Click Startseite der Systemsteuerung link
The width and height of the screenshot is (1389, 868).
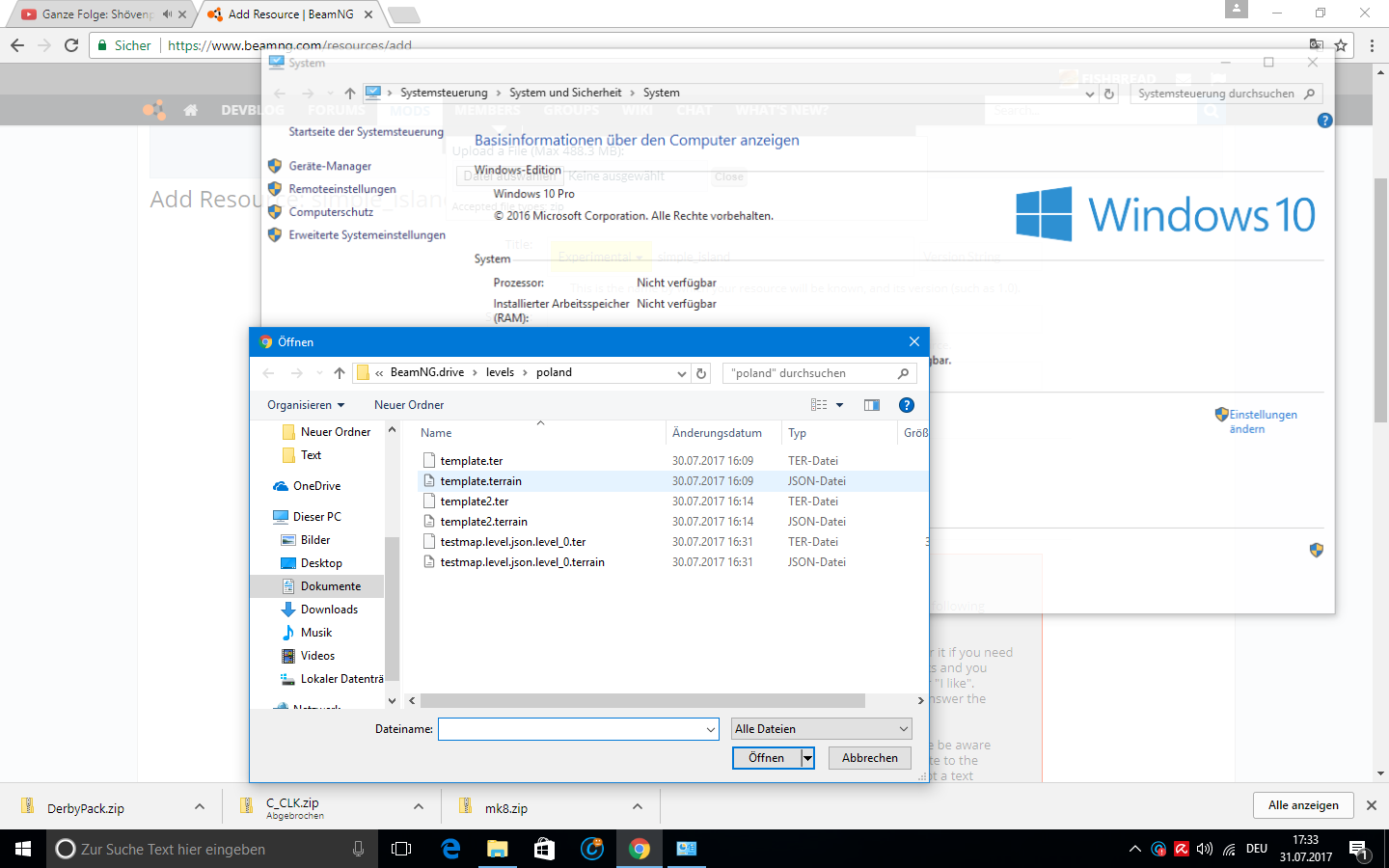click(x=367, y=132)
